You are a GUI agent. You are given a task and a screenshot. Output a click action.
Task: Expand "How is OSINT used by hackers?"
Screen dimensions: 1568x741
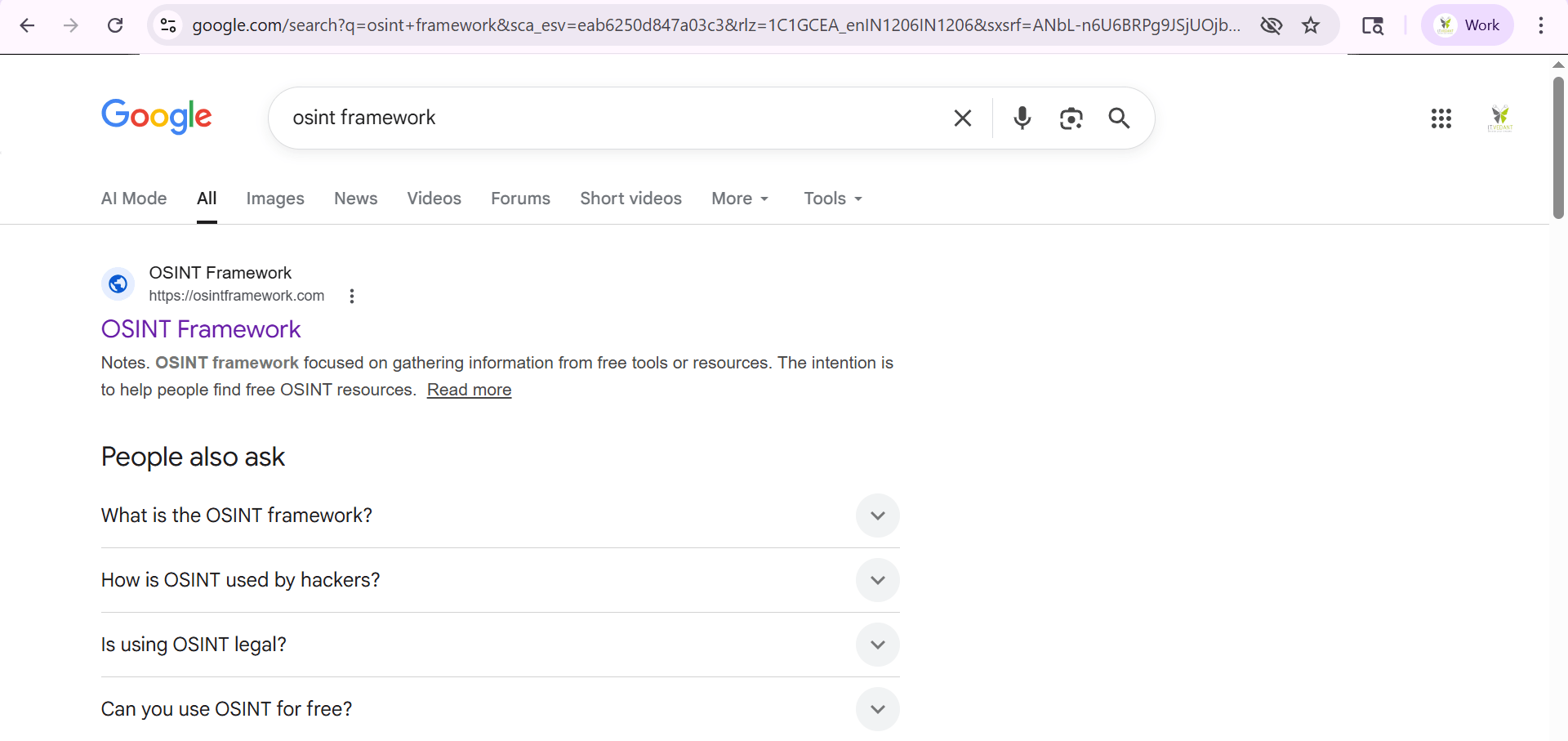point(501,580)
